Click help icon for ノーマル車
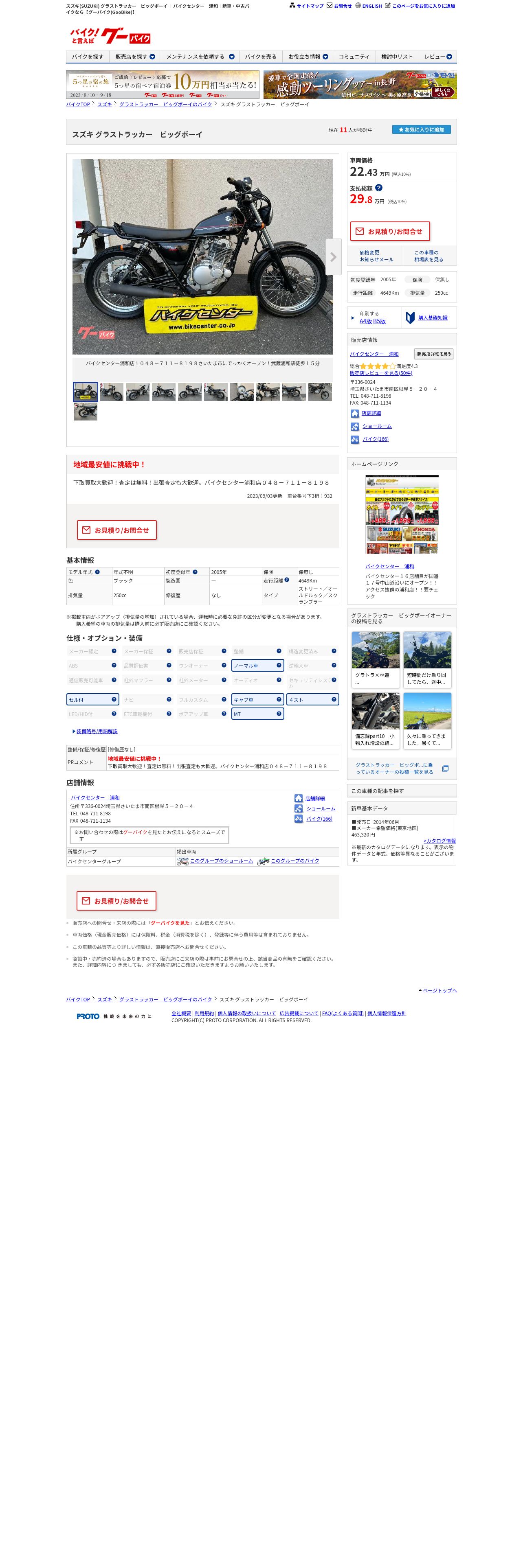The image size is (523, 1568). coord(279,665)
